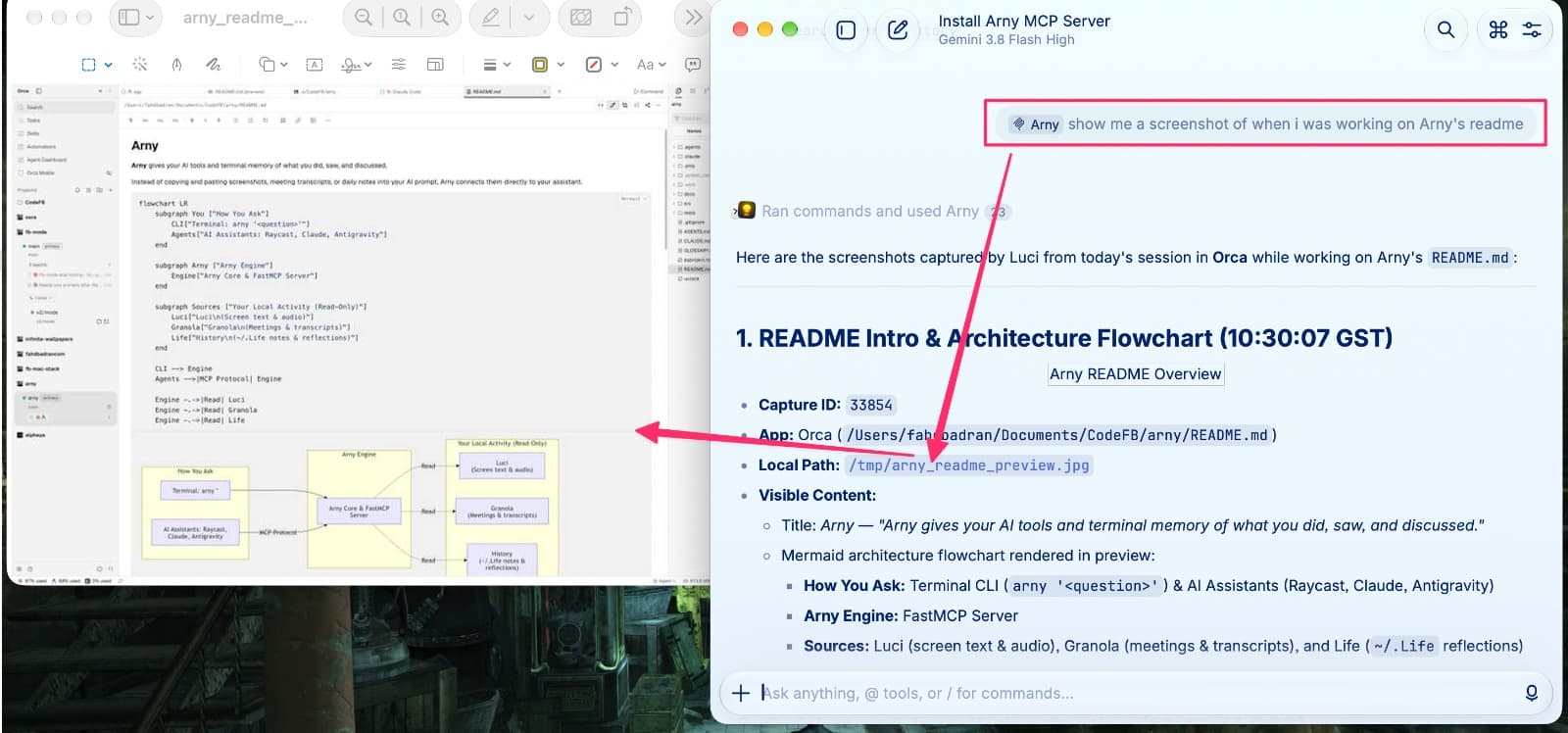This screenshot has height=733, width=1568.
Task: Focus the Ask anything input field
Action: click(1137, 693)
